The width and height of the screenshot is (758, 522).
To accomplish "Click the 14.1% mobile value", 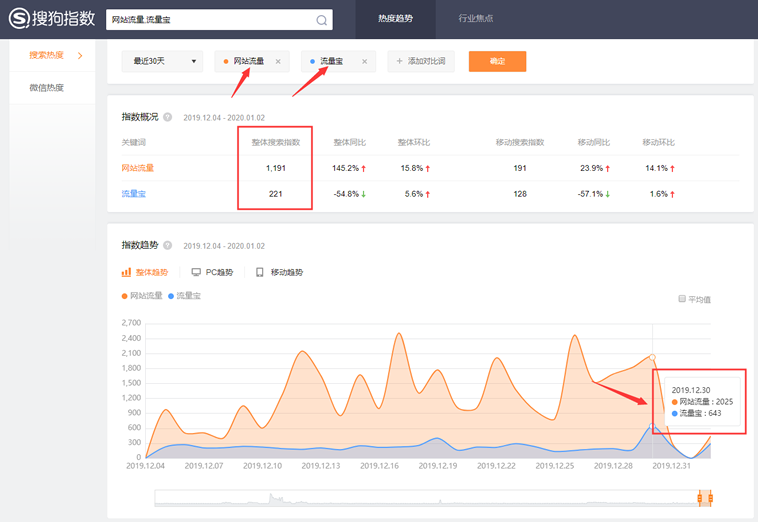I will point(656,168).
